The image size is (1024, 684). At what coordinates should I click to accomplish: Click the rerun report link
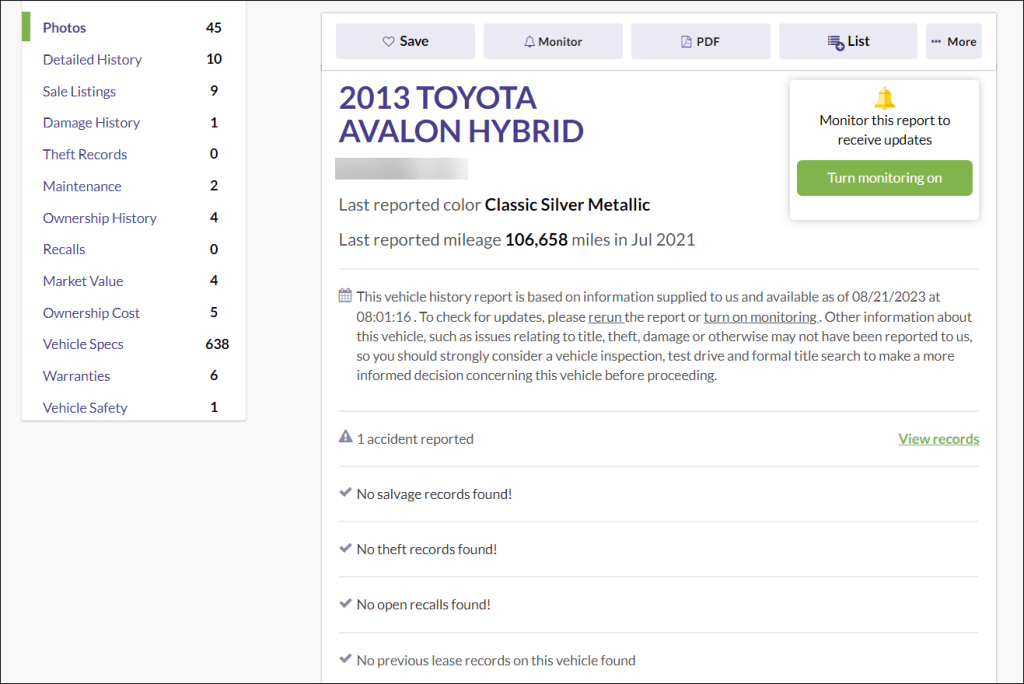pyautogui.click(x=605, y=317)
